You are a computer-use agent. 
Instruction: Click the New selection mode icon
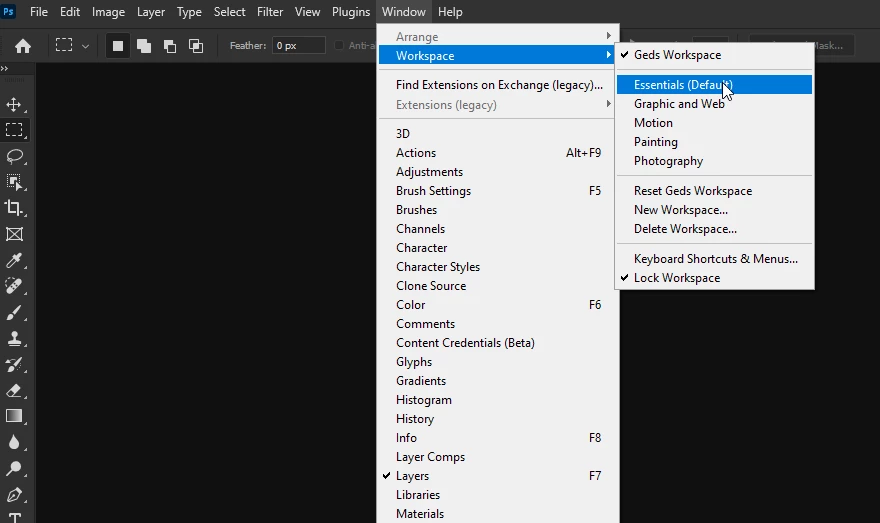pyautogui.click(x=118, y=45)
